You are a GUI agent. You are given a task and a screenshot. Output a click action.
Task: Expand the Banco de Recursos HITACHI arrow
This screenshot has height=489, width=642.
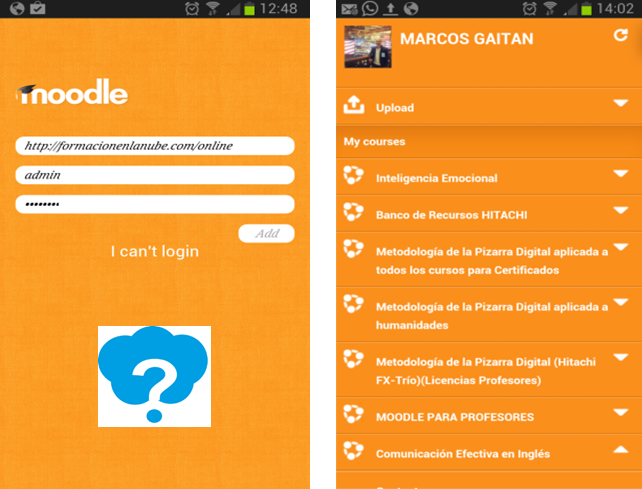pyautogui.click(x=620, y=211)
